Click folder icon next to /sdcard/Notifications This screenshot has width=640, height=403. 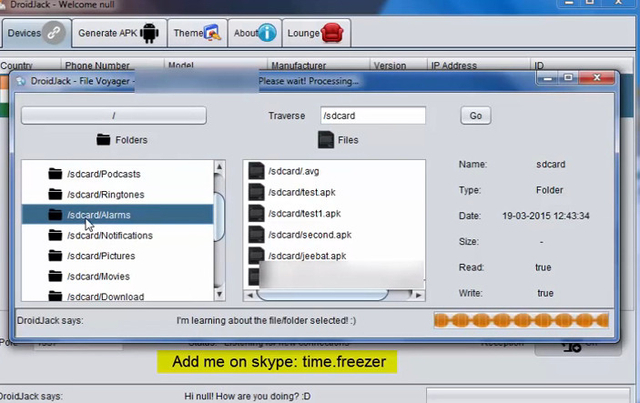55,235
